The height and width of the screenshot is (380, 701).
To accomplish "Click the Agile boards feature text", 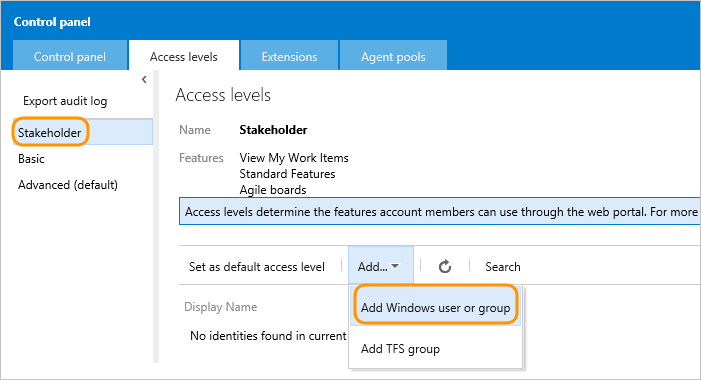I will [x=273, y=190].
